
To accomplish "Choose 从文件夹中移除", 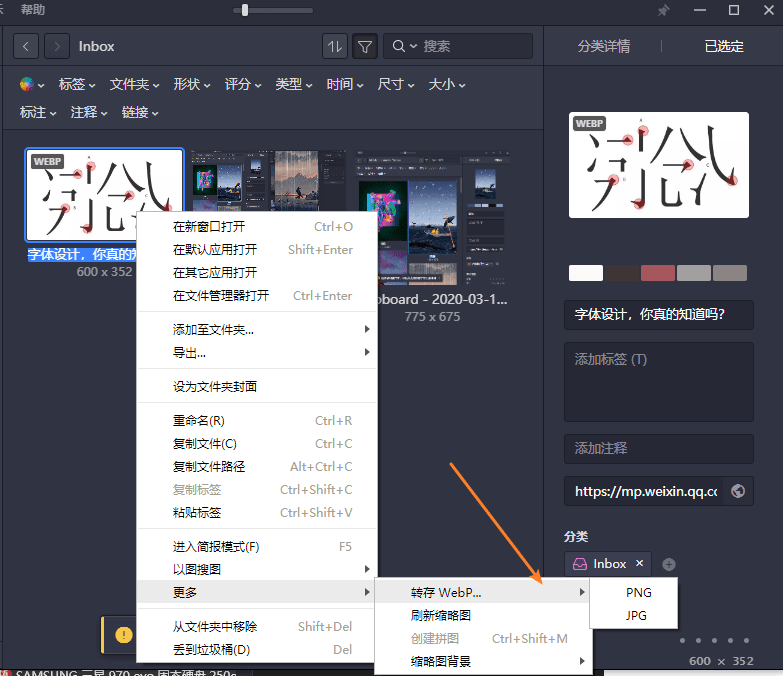I will [257, 627].
